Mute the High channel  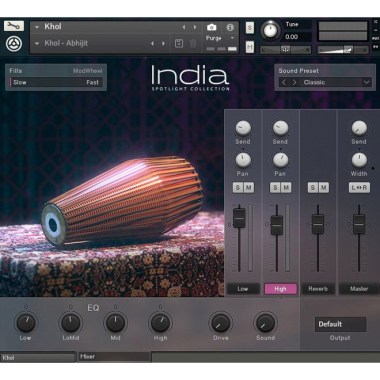coord(286,188)
